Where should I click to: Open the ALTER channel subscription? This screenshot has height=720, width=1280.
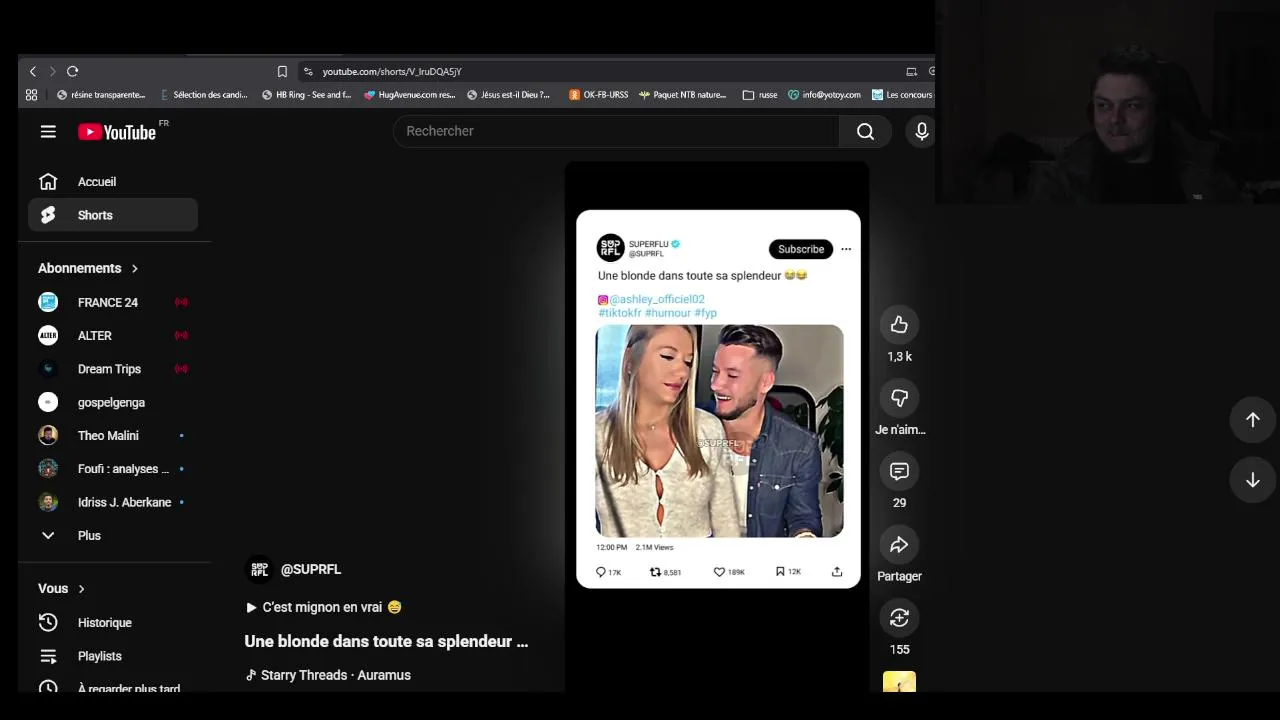(113, 335)
